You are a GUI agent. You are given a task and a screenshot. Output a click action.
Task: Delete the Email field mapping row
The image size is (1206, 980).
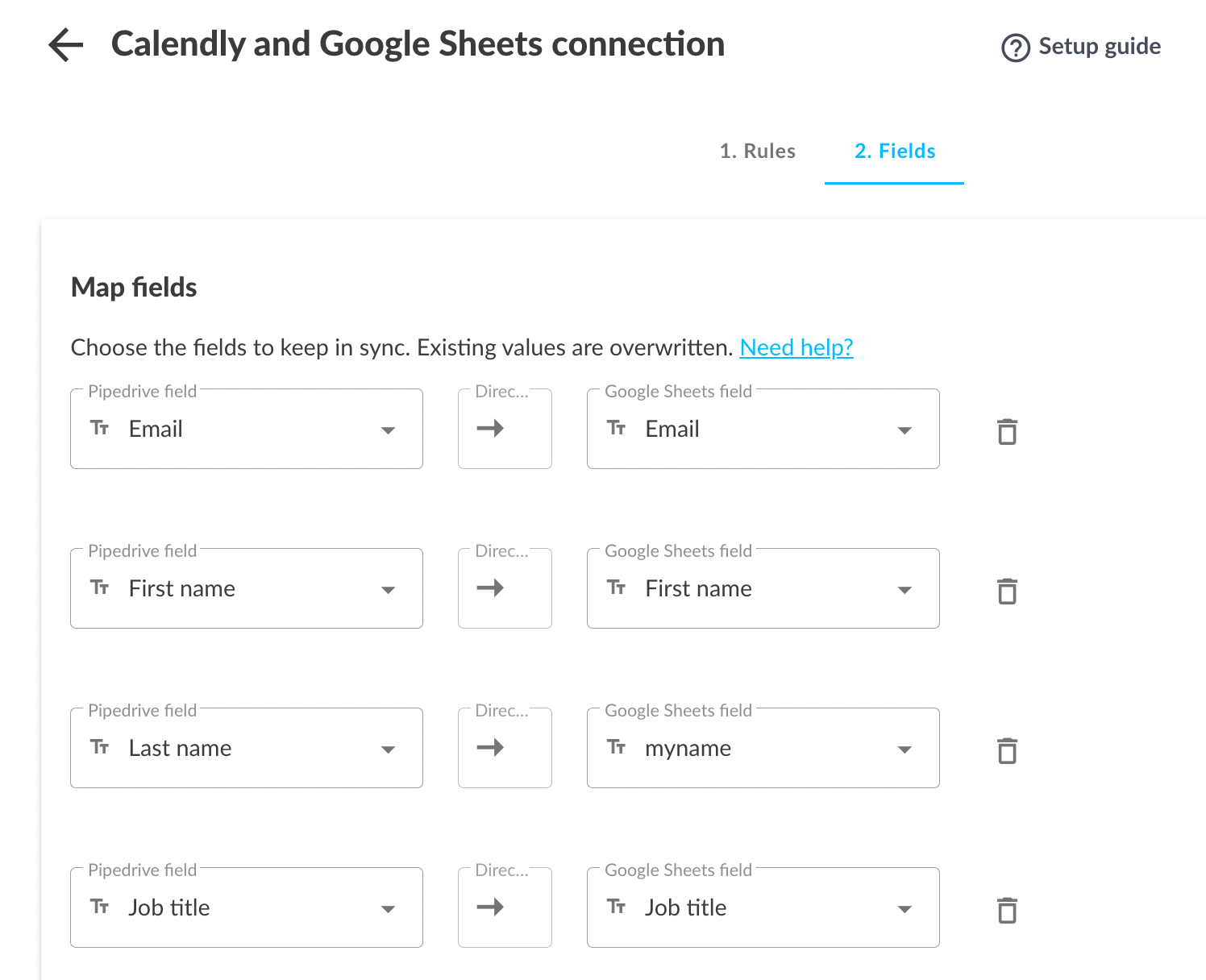point(1007,430)
